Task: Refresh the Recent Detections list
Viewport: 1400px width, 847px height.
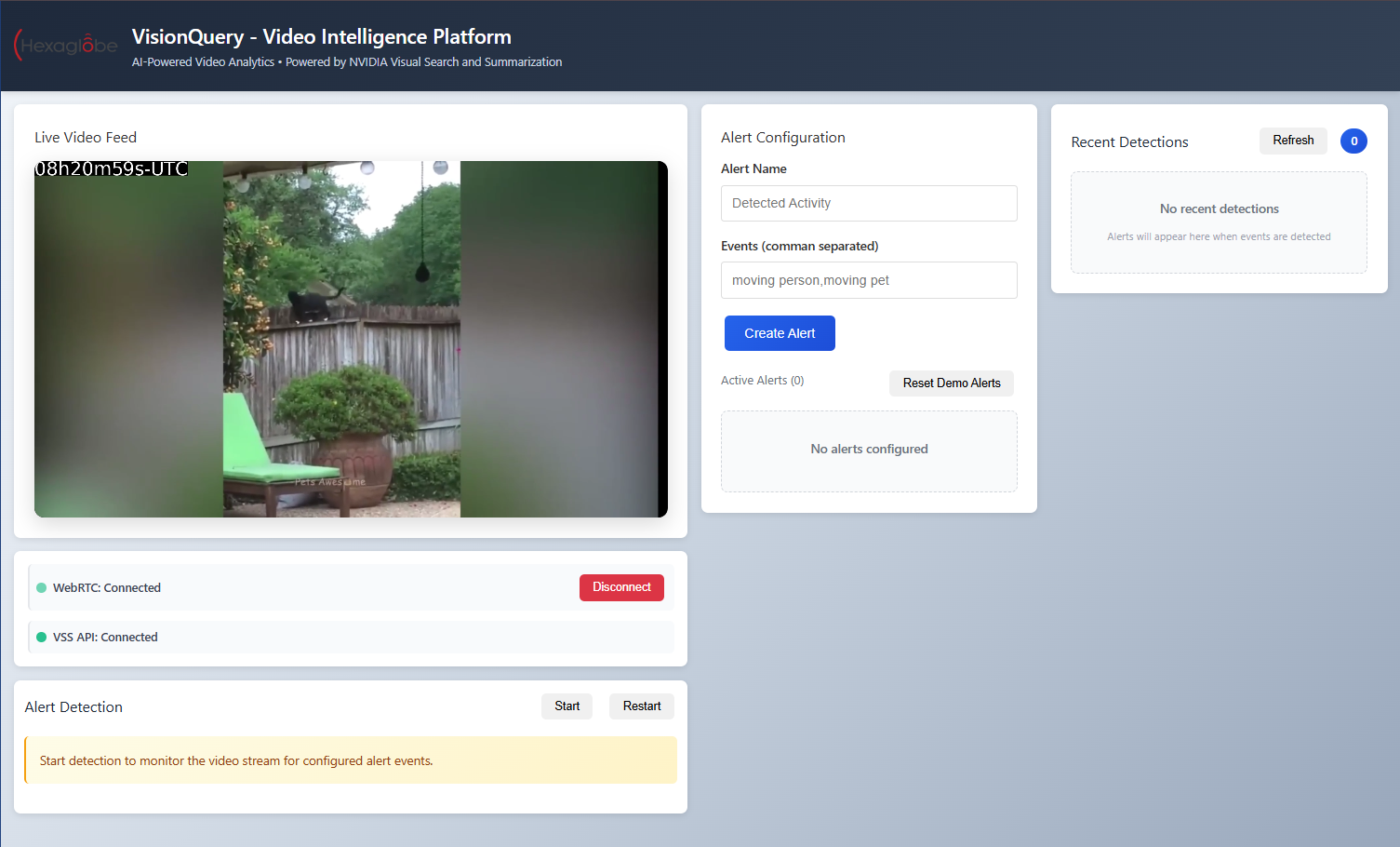Action: [x=1293, y=141]
